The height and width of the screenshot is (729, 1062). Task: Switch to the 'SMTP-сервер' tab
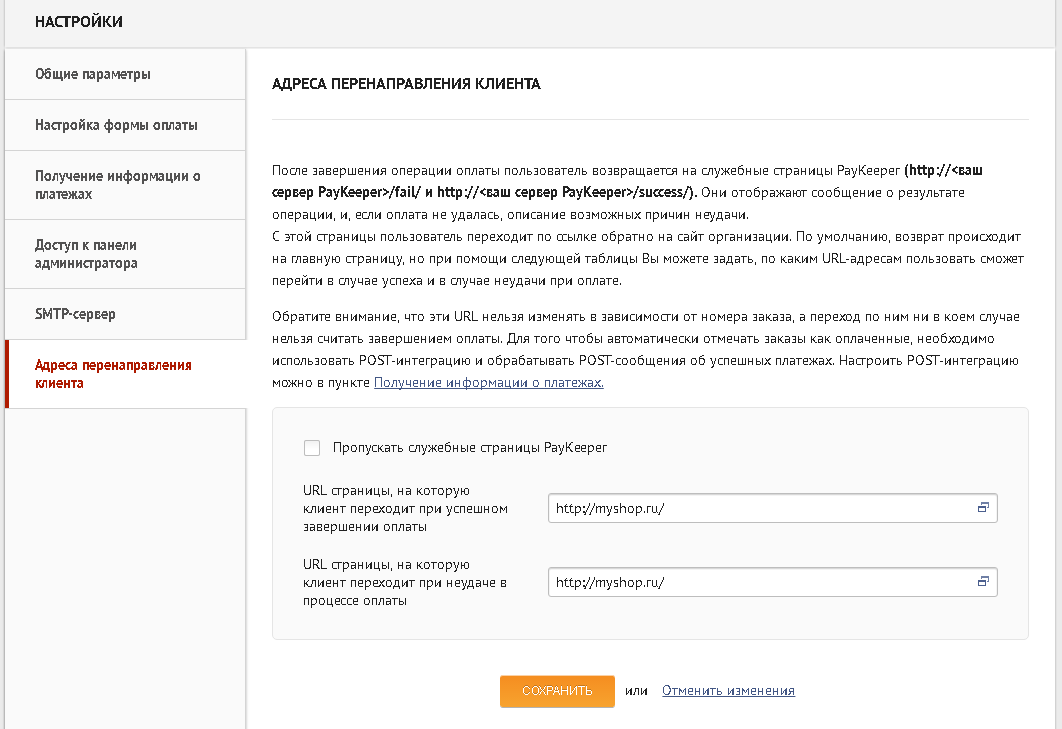coord(75,314)
